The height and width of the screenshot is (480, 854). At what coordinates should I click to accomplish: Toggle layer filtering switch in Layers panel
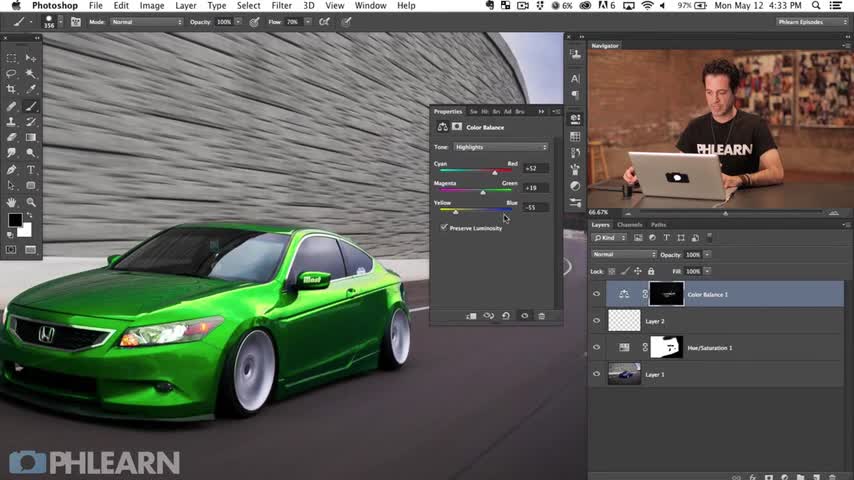(x=709, y=238)
